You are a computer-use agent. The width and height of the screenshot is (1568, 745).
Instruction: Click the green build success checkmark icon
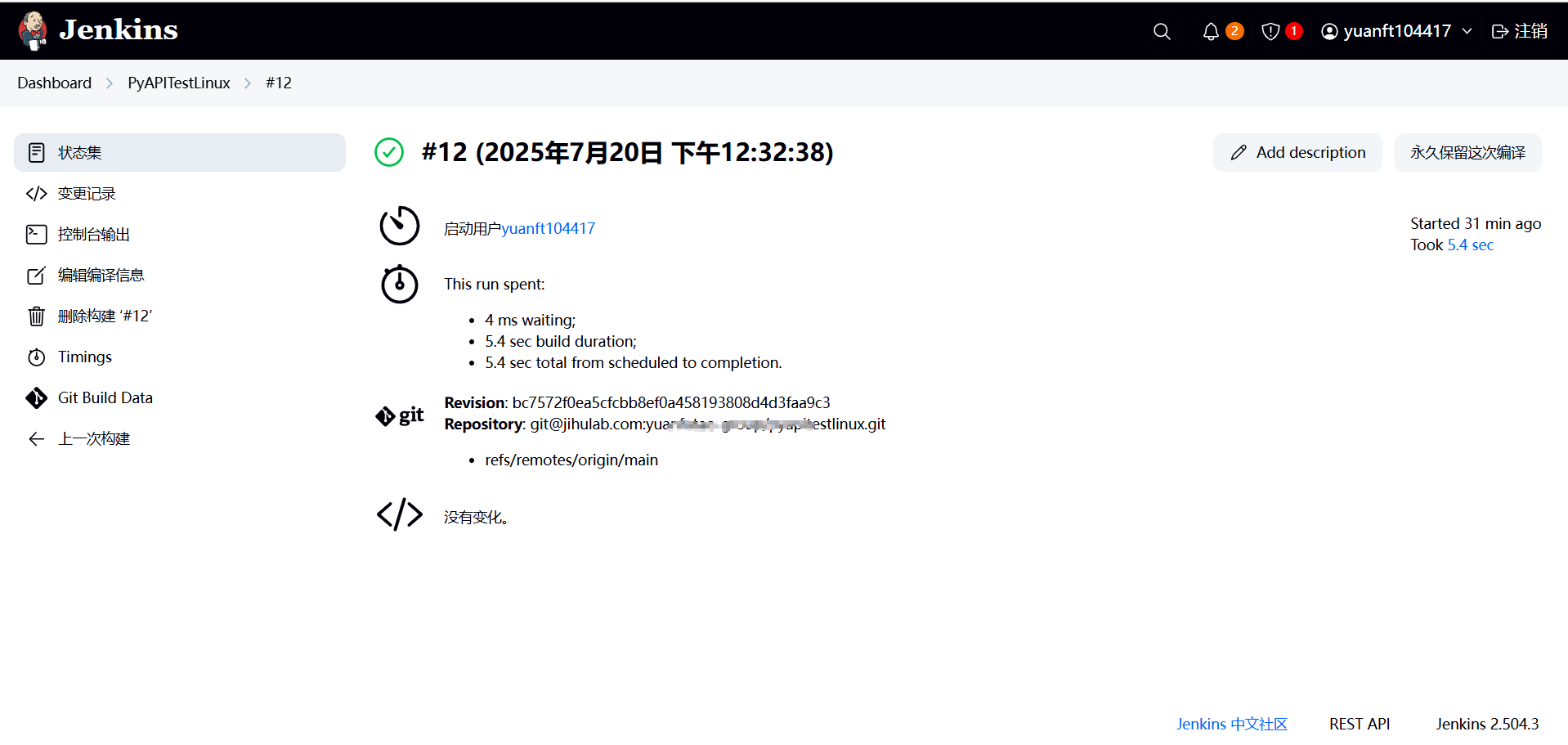389,152
